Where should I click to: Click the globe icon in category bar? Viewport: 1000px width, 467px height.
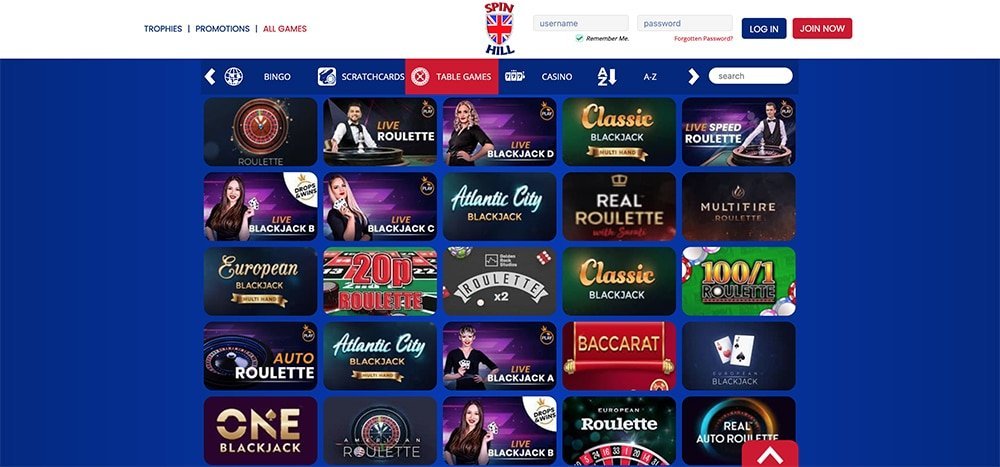click(x=233, y=77)
